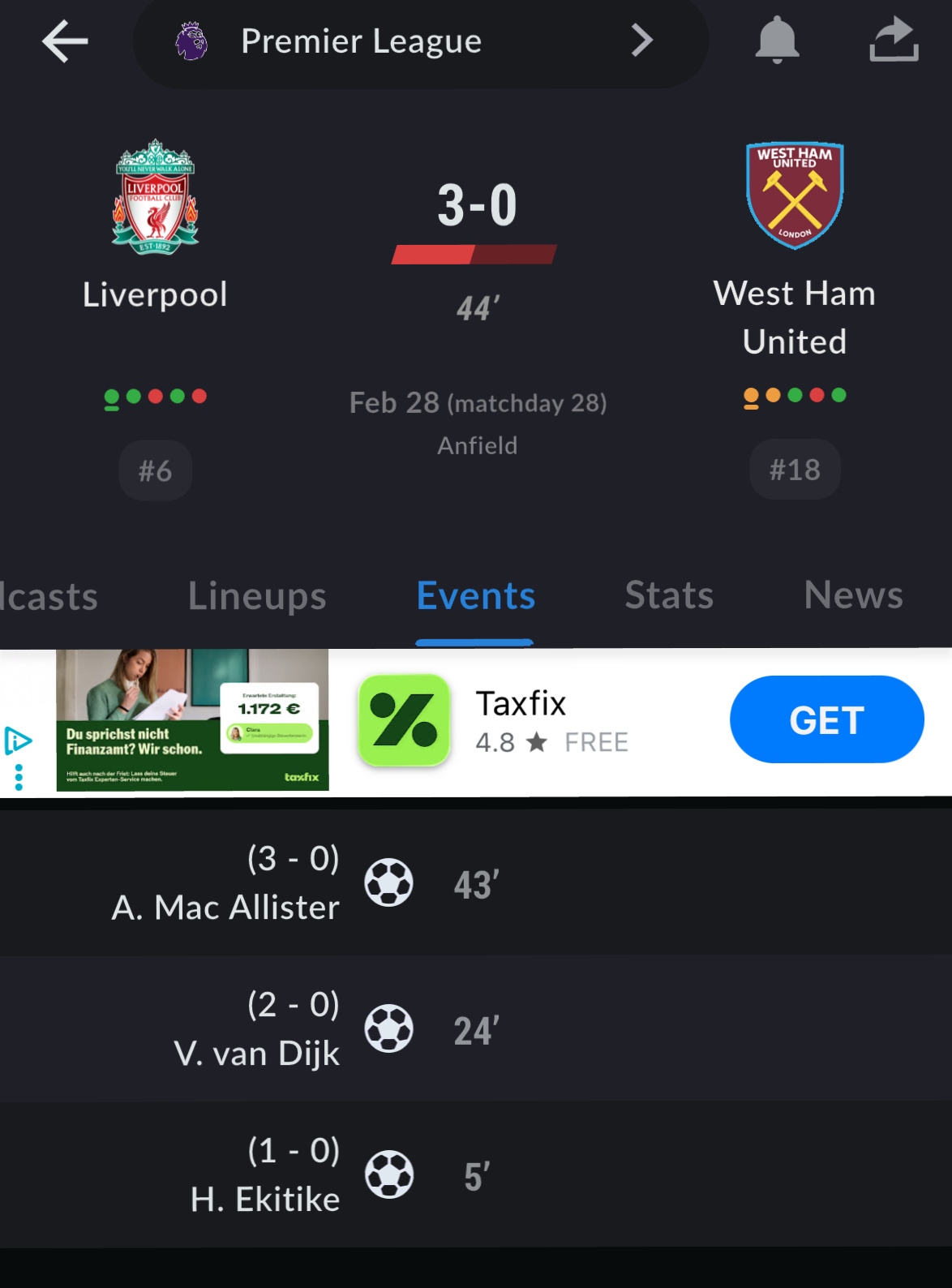Image resolution: width=952 pixels, height=1288 pixels.
Task: Open the AdChoices info icon
Action: [18, 741]
